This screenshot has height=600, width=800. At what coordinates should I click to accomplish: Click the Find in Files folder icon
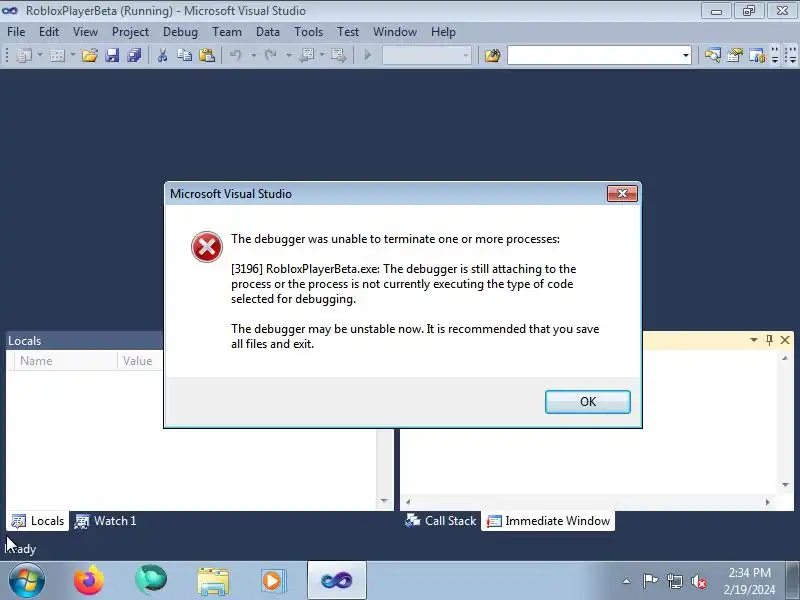[x=492, y=55]
